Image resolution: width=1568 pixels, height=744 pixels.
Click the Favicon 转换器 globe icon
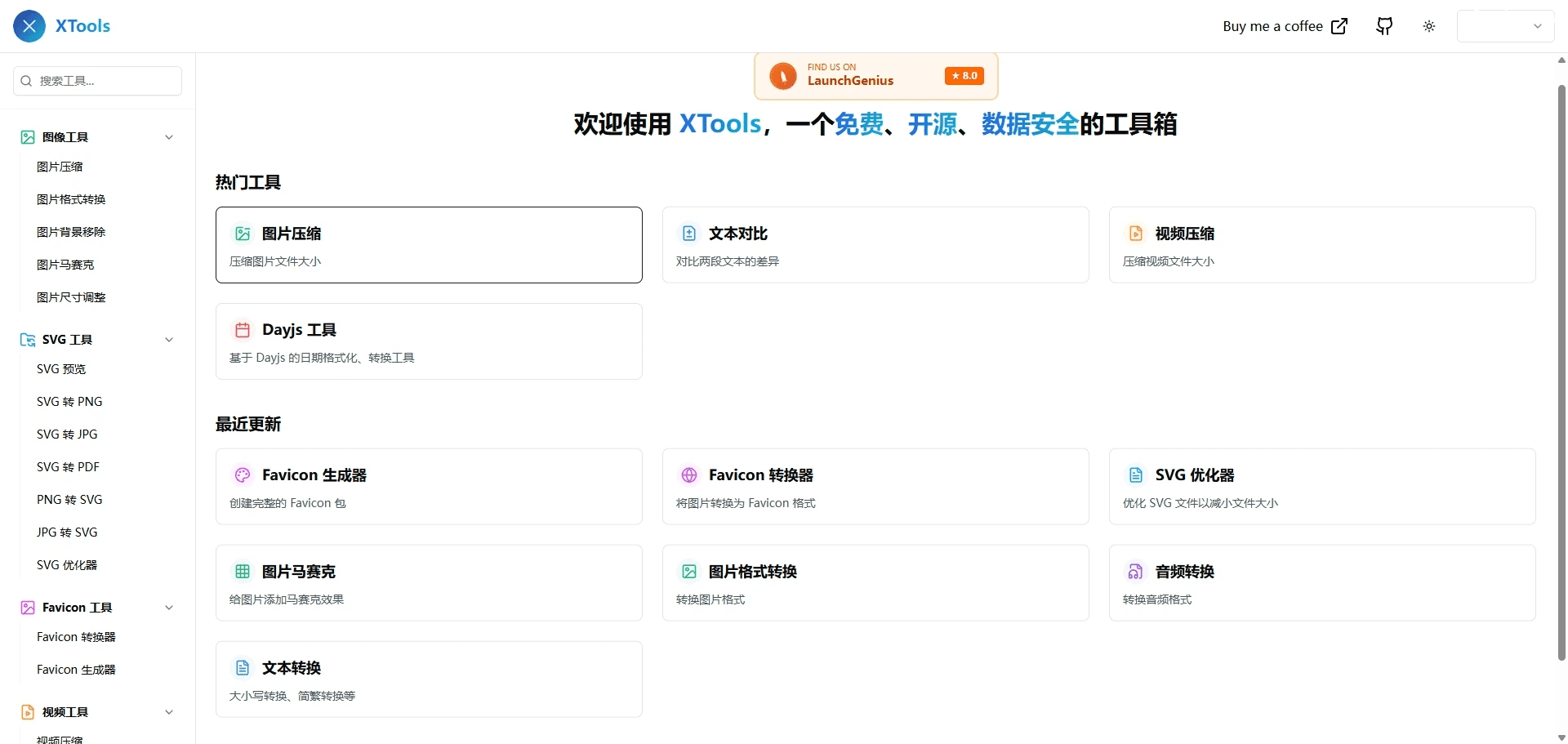coord(689,475)
